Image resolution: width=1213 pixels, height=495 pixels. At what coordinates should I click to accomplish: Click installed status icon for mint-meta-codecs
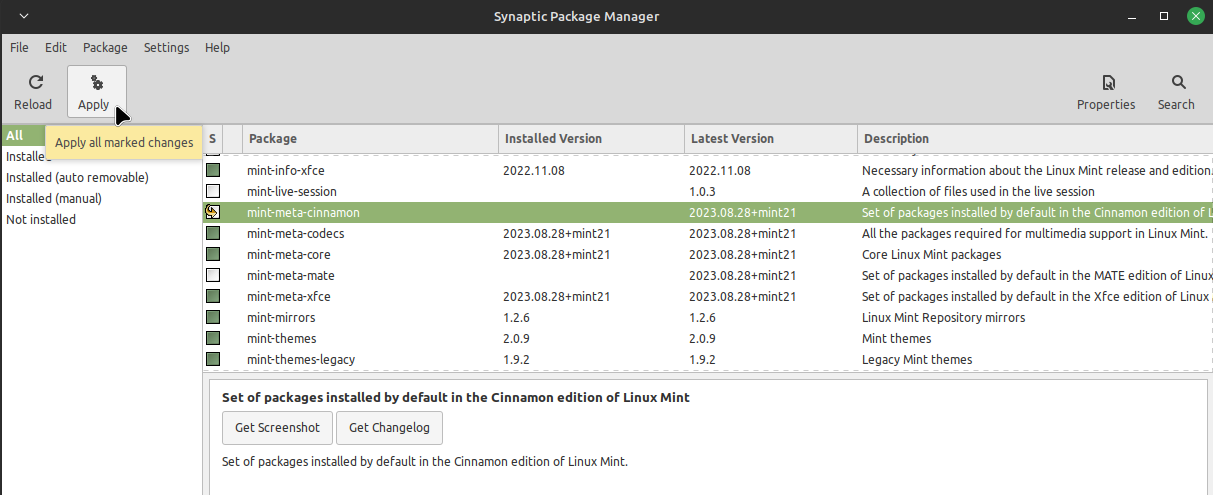point(213,233)
